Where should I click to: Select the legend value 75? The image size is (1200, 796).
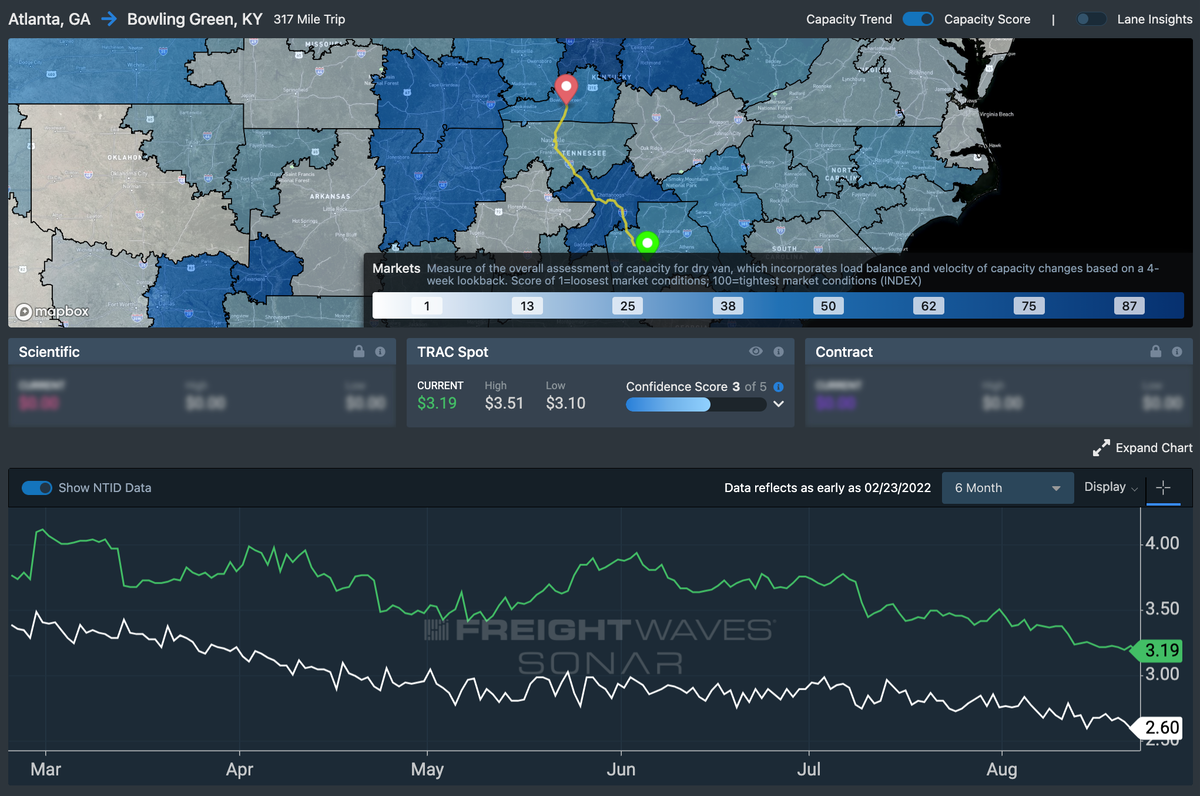point(1029,306)
